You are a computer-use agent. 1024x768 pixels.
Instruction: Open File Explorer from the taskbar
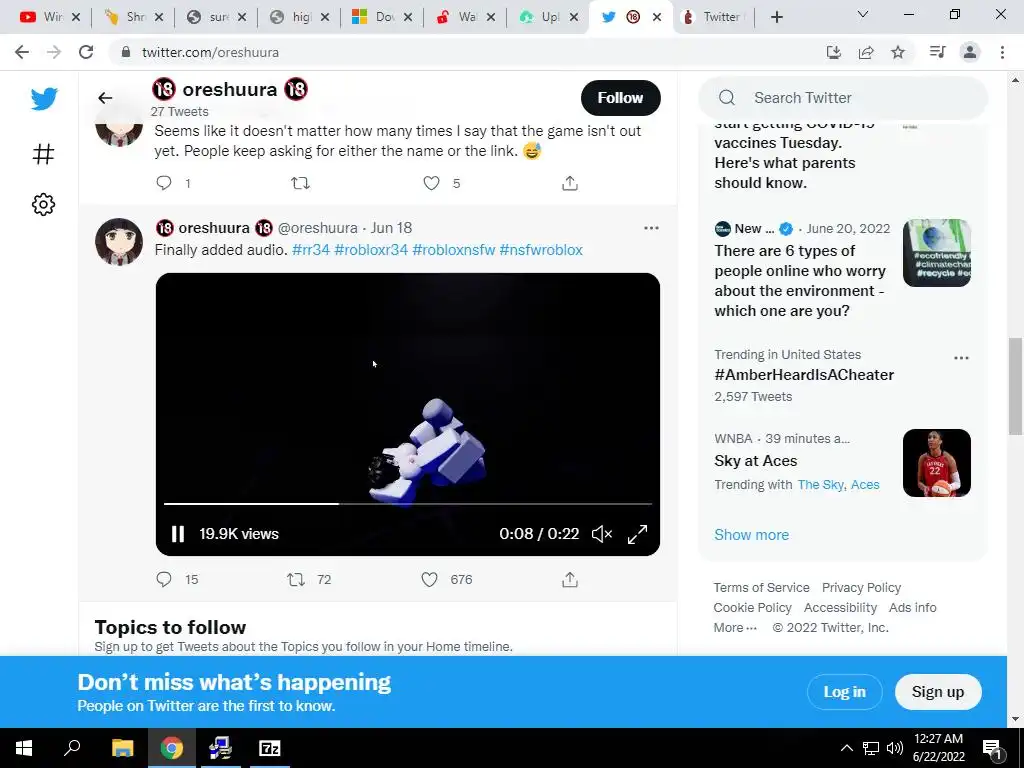click(x=122, y=748)
